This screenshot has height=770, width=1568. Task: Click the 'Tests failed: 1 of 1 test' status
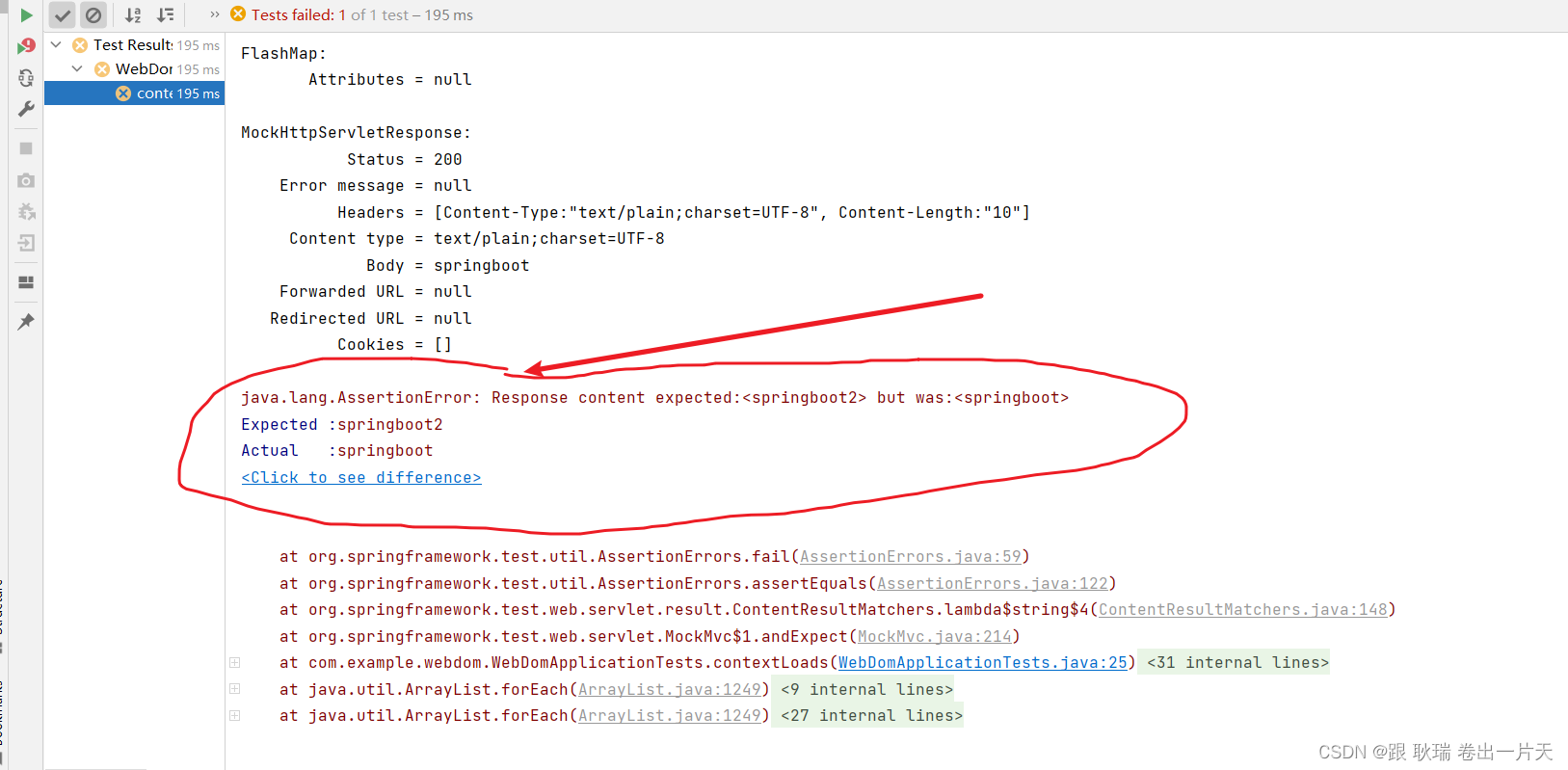(x=362, y=14)
